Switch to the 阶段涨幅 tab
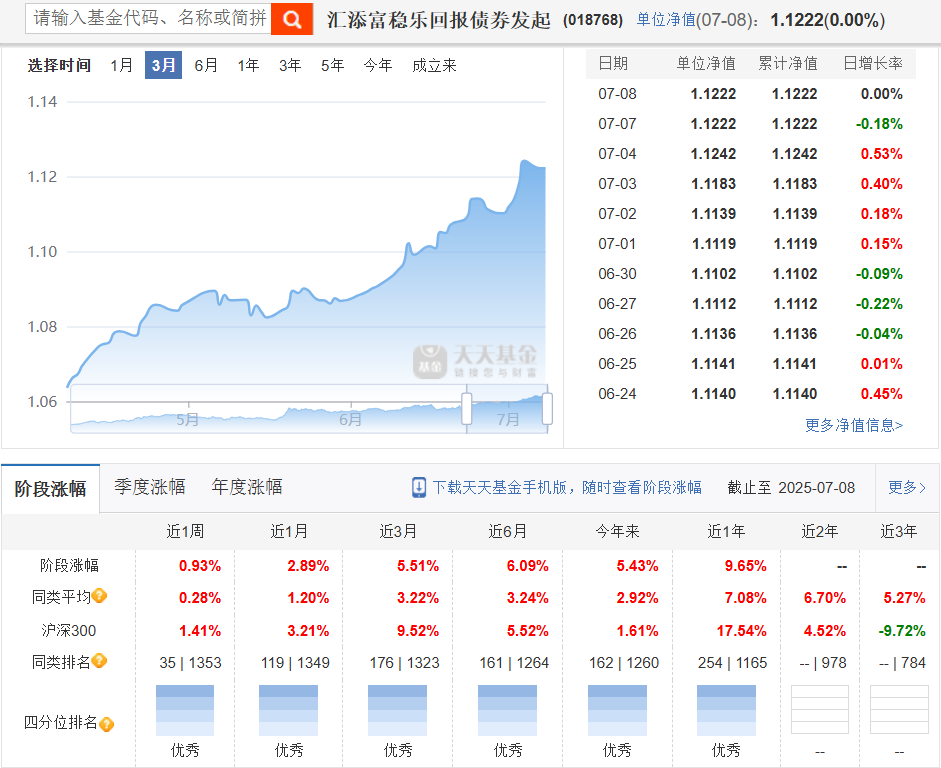This screenshot has width=941, height=768. pyautogui.click(x=50, y=488)
